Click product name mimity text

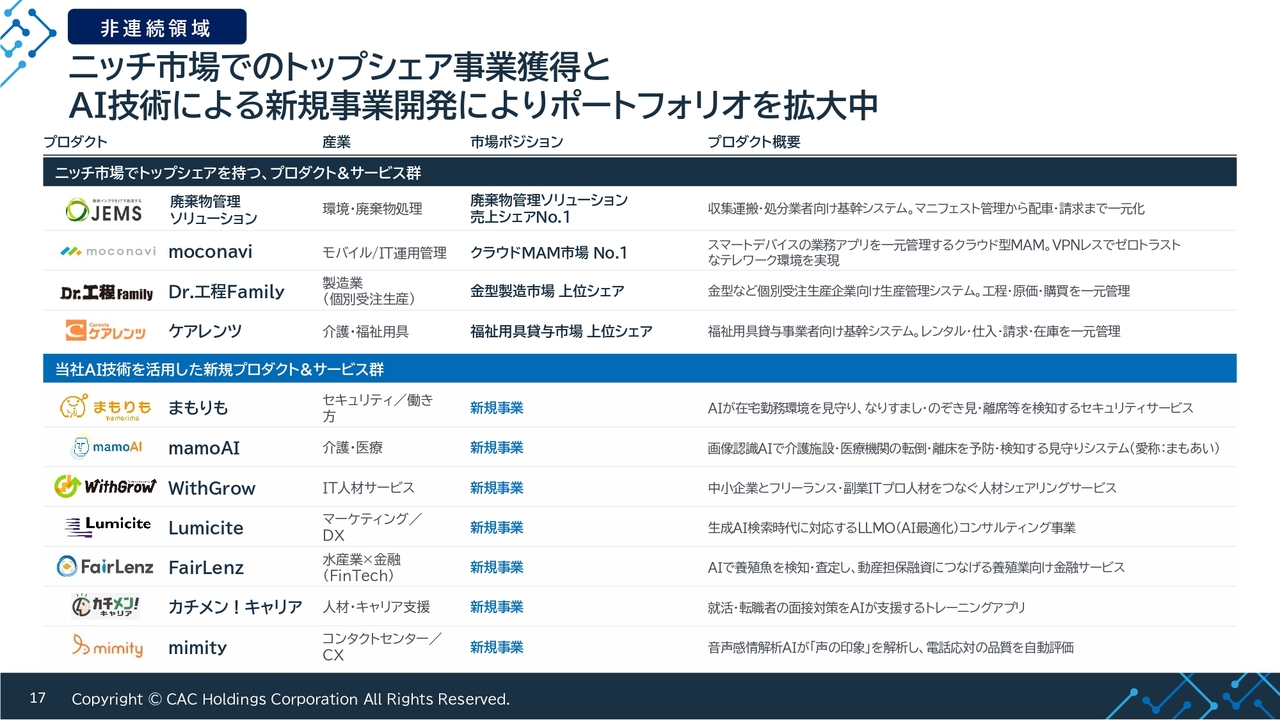click(x=197, y=648)
